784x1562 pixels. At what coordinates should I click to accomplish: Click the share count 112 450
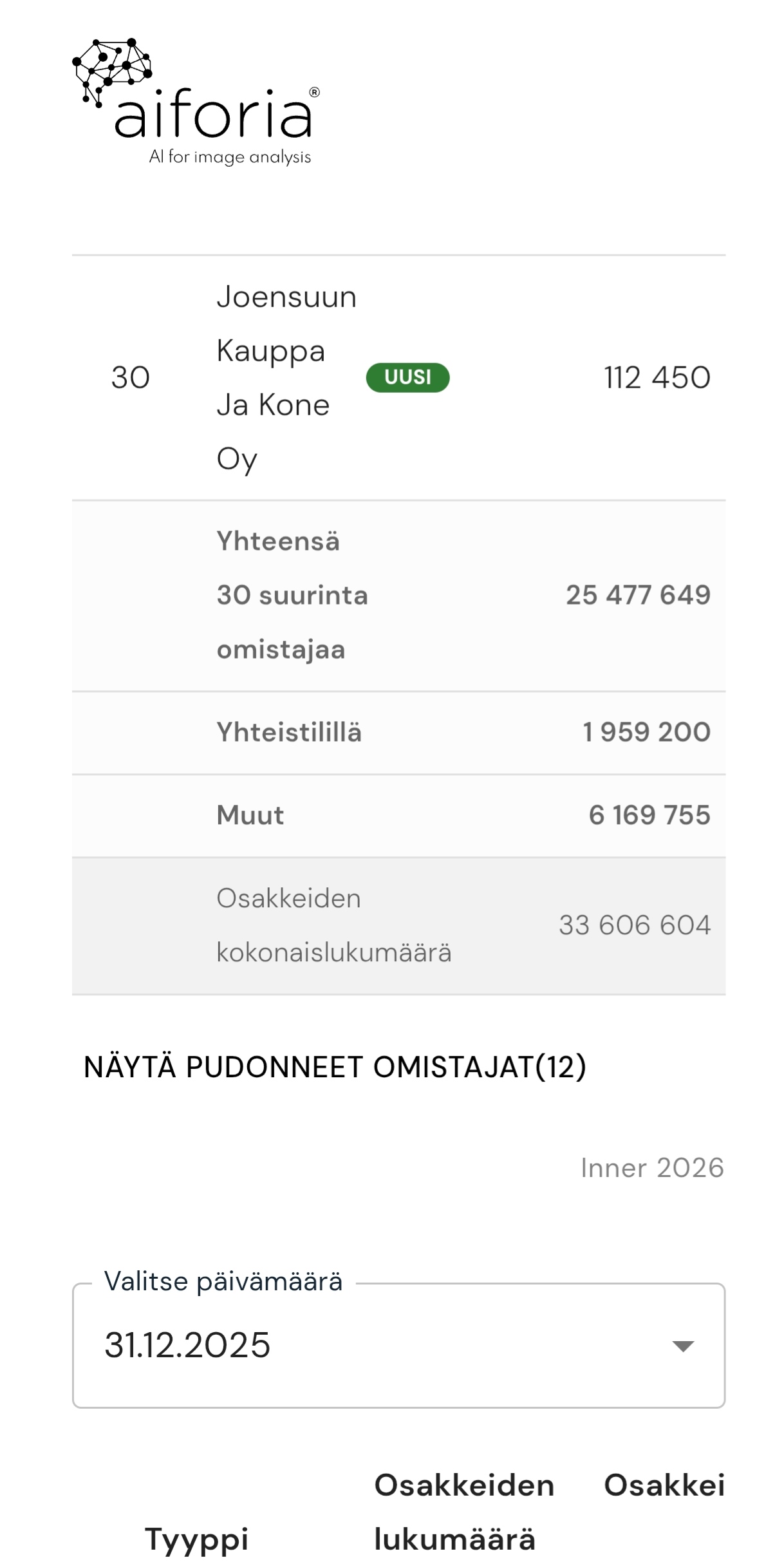(657, 377)
